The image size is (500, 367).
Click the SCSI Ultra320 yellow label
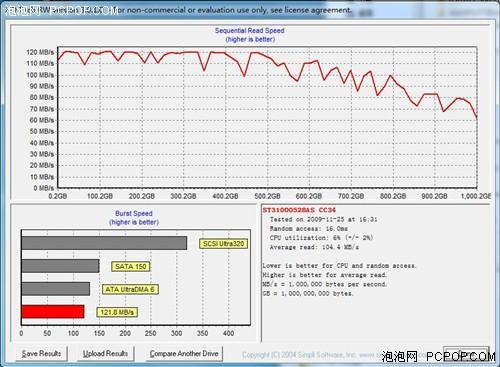point(223,244)
